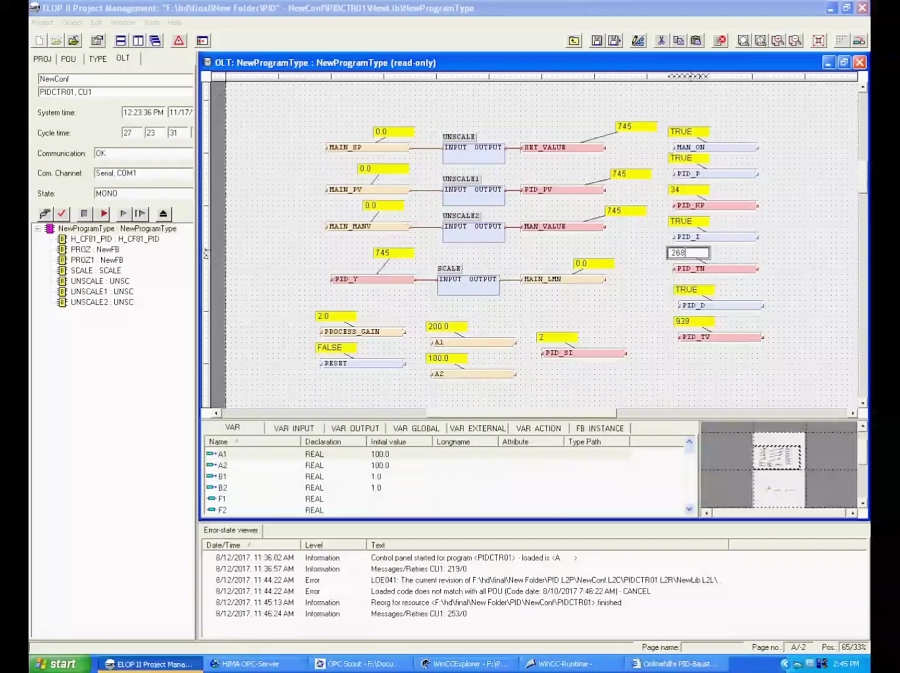This screenshot has height=673, width=900.
Task: Click the red checkmark control panel icon
Action: click(x=62, y=214)
